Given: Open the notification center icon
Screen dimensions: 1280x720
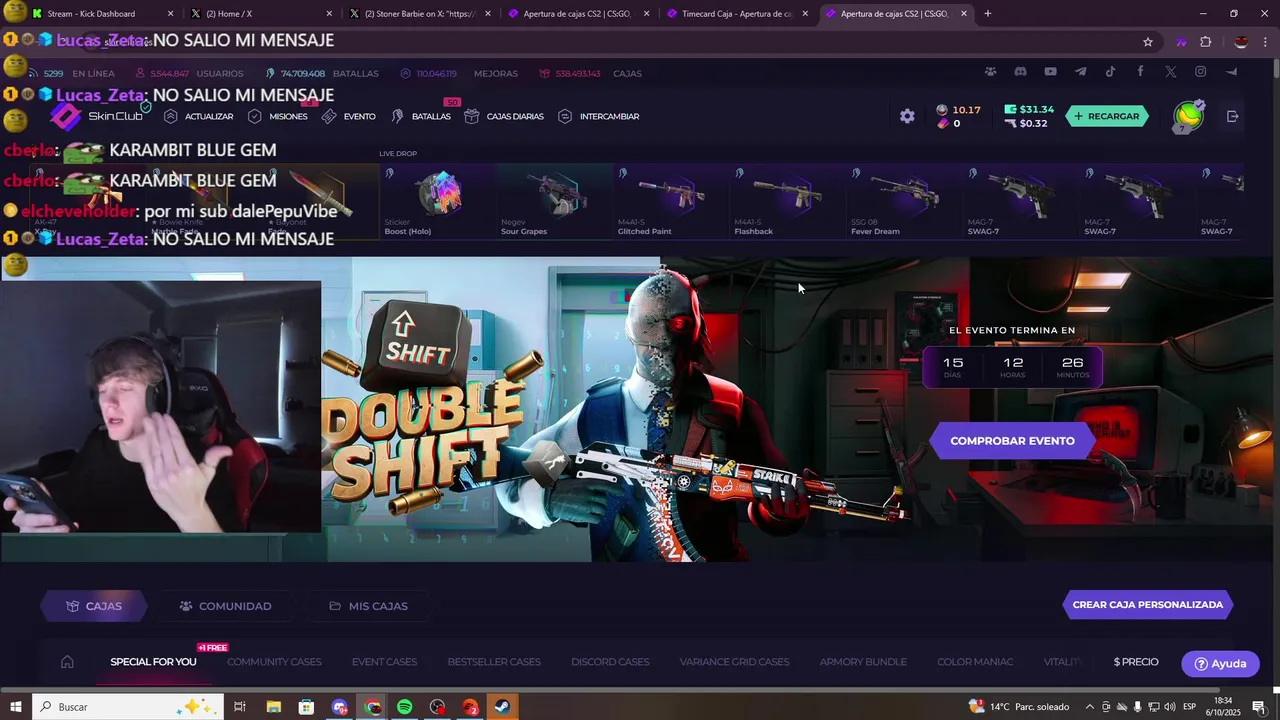Looking at the screenshot, I should [x=1259, y=707].
